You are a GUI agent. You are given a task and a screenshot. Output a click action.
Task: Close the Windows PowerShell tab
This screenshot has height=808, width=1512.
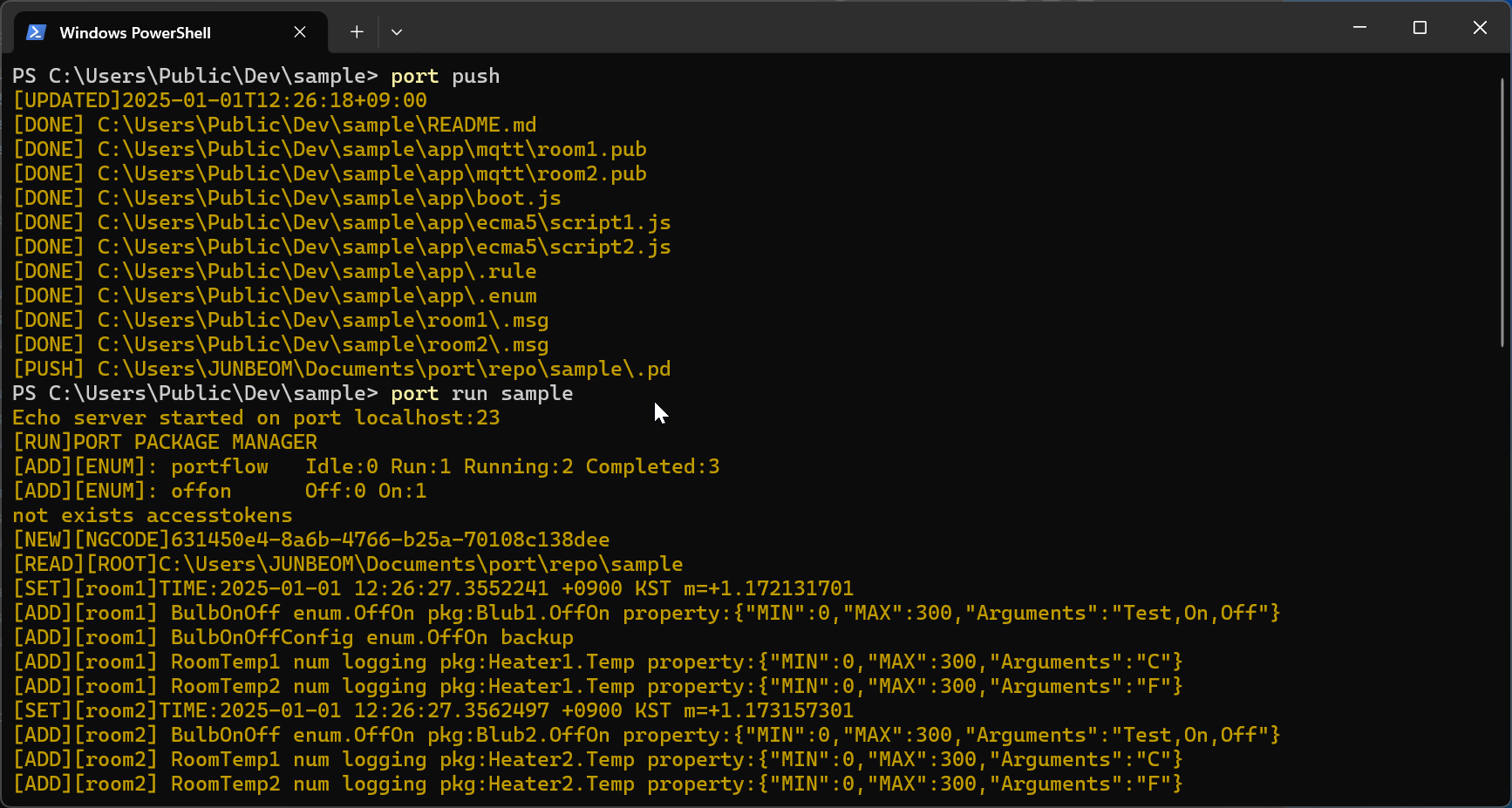300,32
